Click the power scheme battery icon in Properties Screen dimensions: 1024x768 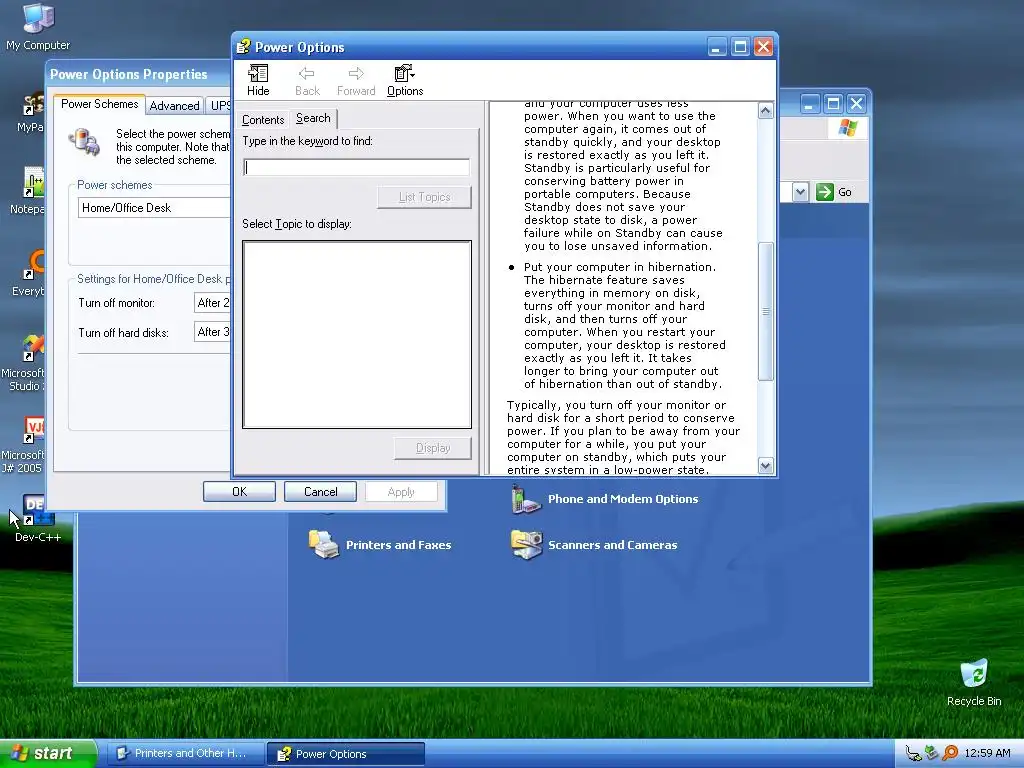click(84, 142)
